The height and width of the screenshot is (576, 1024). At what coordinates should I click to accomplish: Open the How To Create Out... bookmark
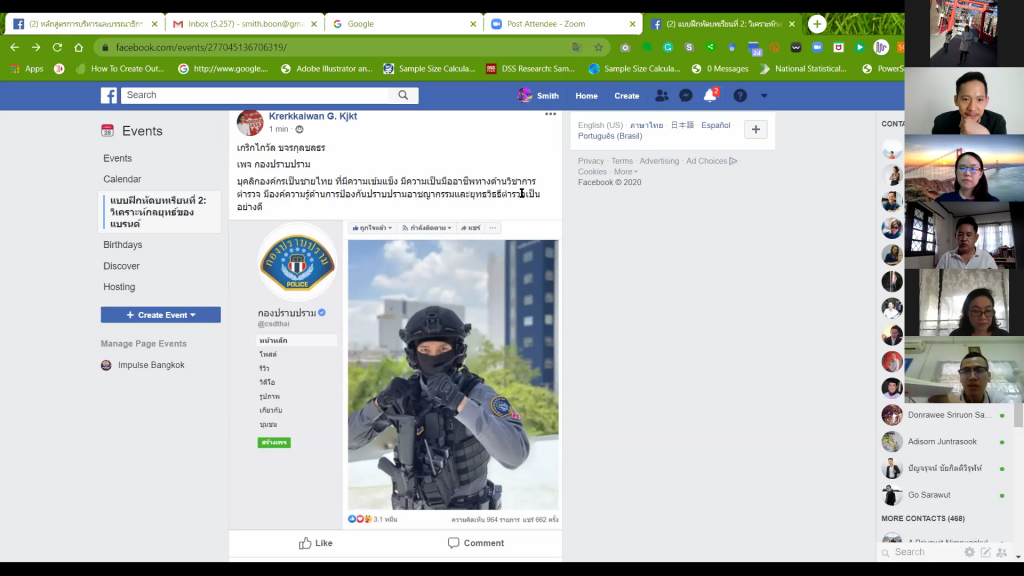[120, 69]
